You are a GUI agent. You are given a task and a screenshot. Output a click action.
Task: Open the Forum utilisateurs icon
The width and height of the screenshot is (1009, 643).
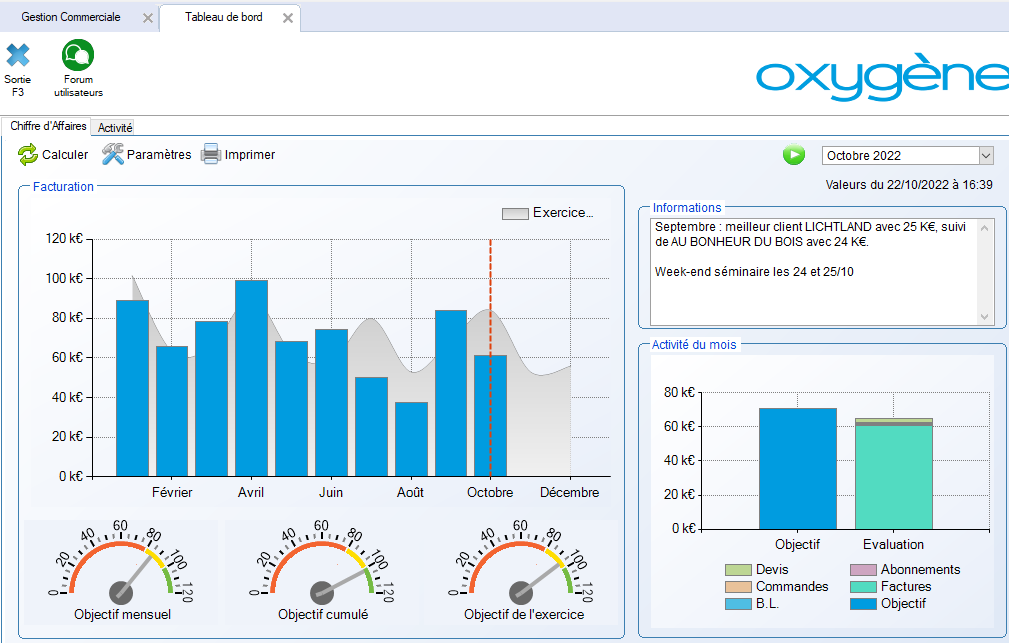[78, 56]
